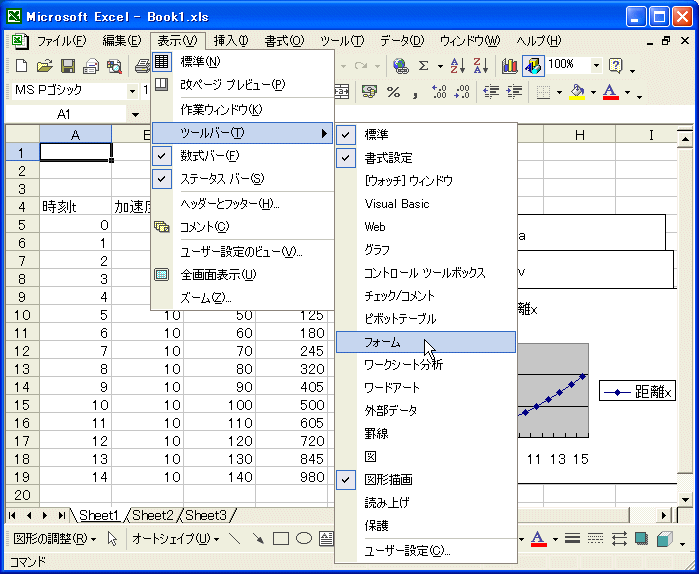Apply Percent style icon
Screen dimensions: 699x574
click(393, 92)
